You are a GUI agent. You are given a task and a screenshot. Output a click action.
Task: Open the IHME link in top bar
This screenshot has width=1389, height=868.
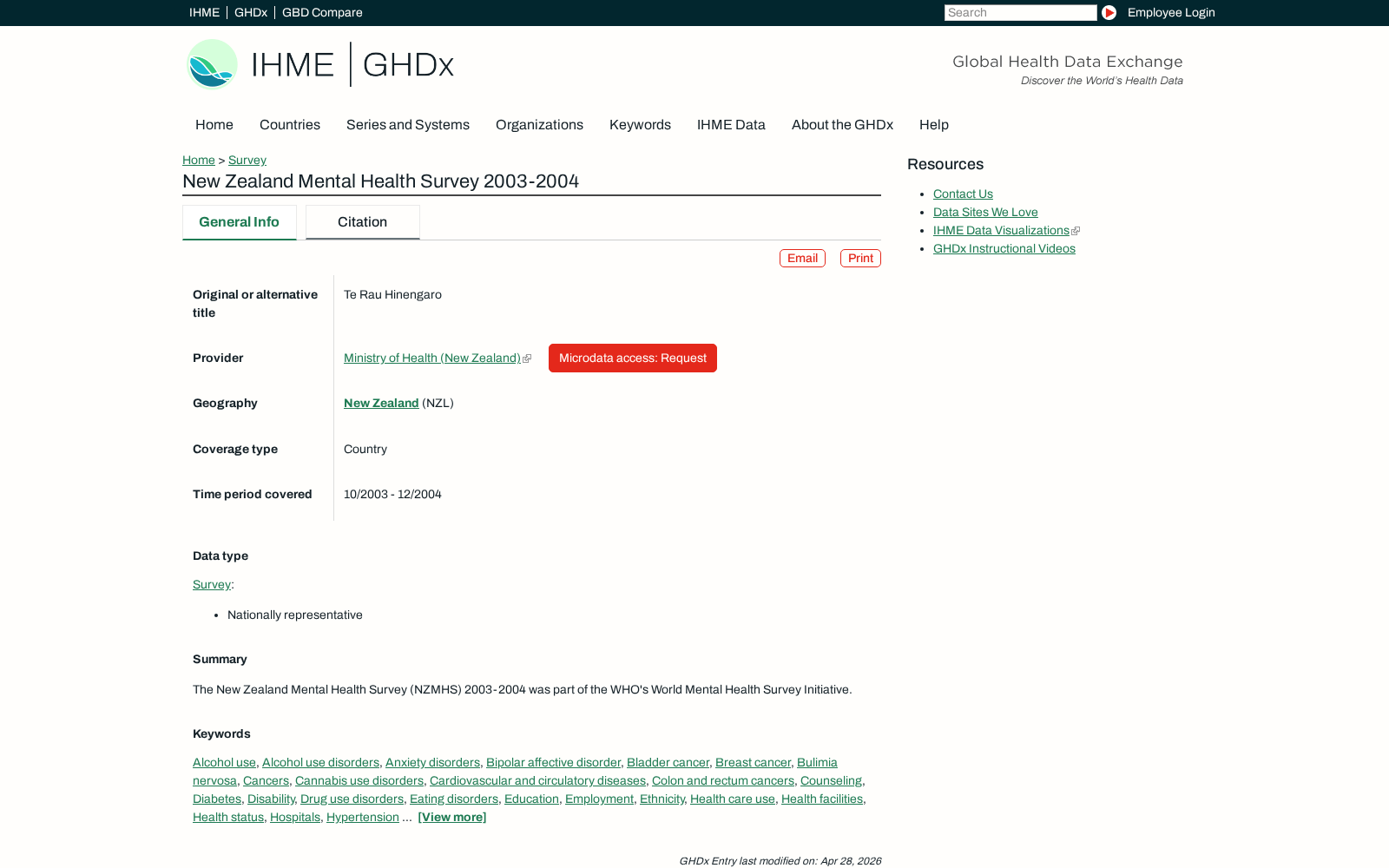click(204, 12)
